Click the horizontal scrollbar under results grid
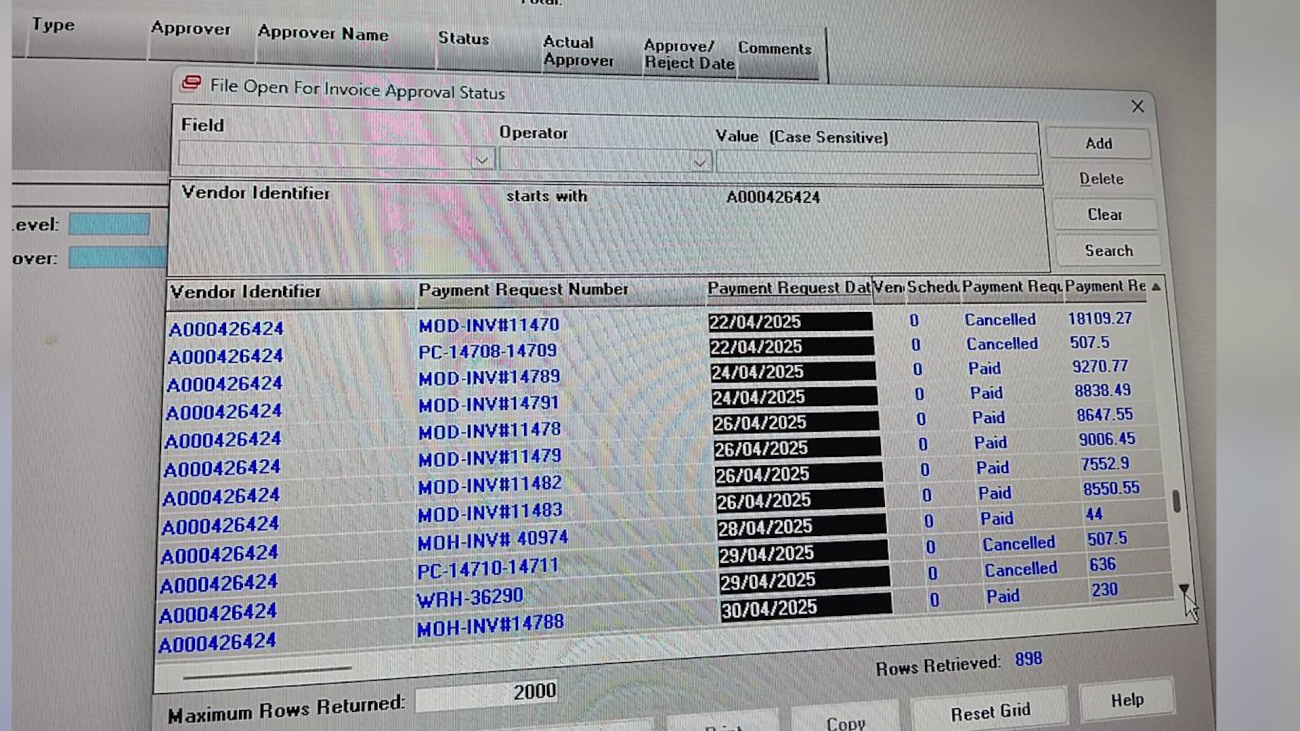The width and height of the screenshot is (1300, 731). click(x=267, y=672)
